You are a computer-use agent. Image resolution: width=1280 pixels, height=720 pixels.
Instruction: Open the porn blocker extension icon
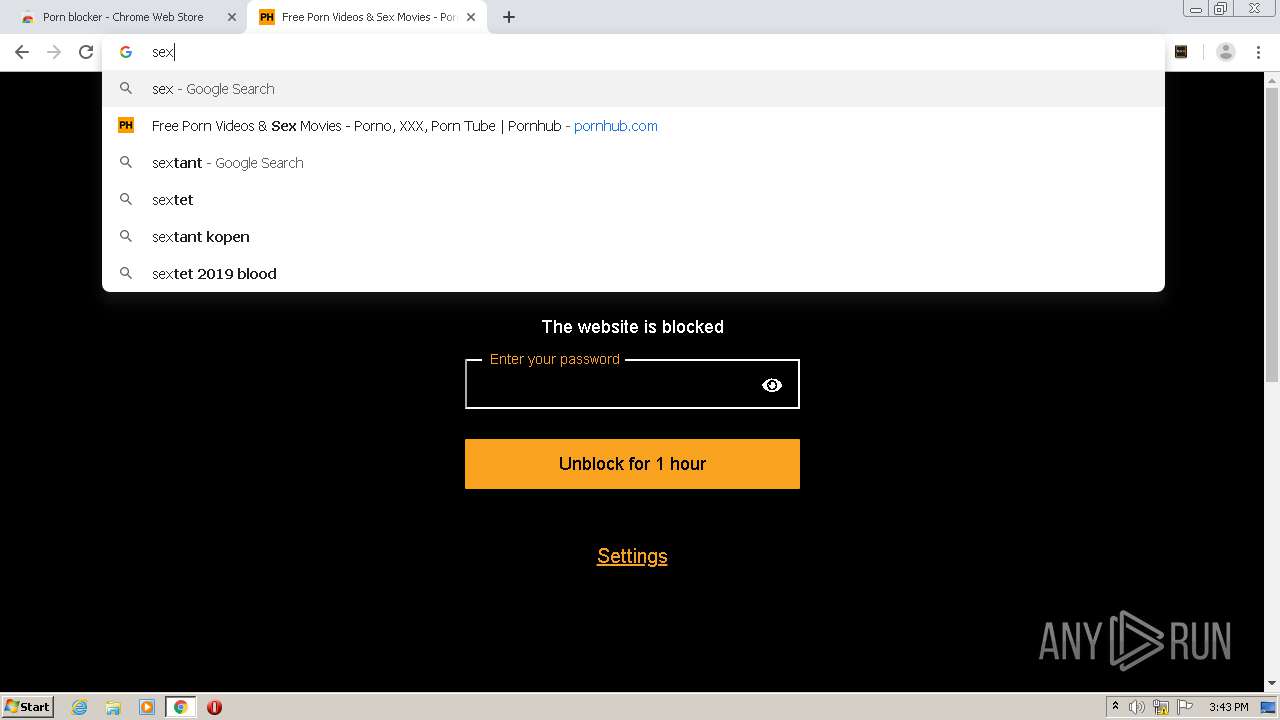point(1181,52)
